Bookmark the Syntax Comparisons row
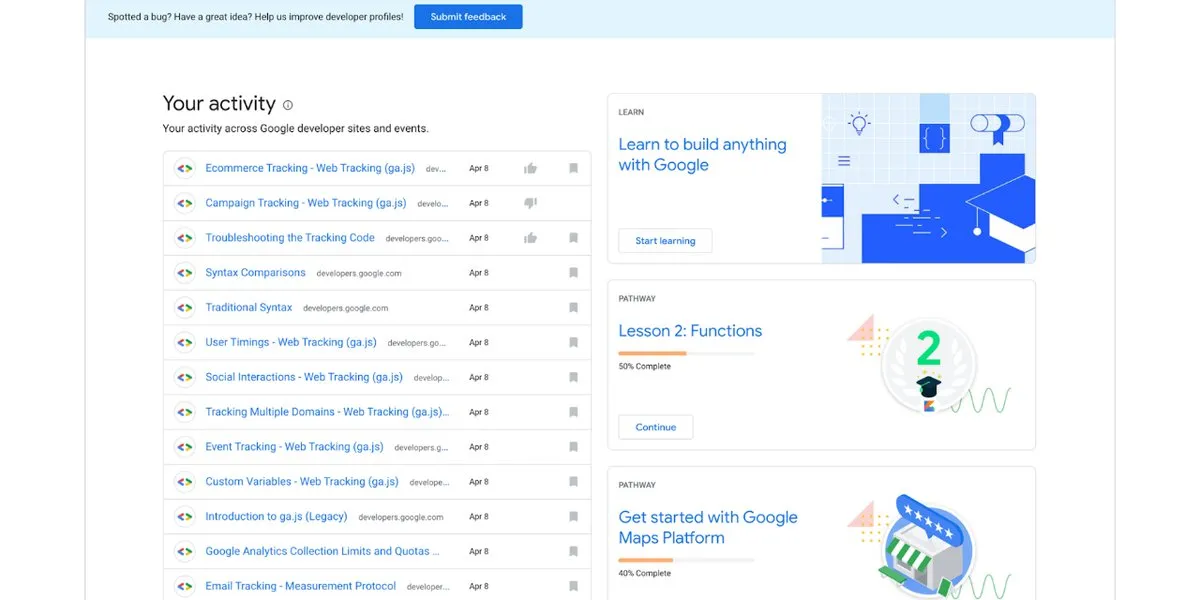 (x=574, y=273)
